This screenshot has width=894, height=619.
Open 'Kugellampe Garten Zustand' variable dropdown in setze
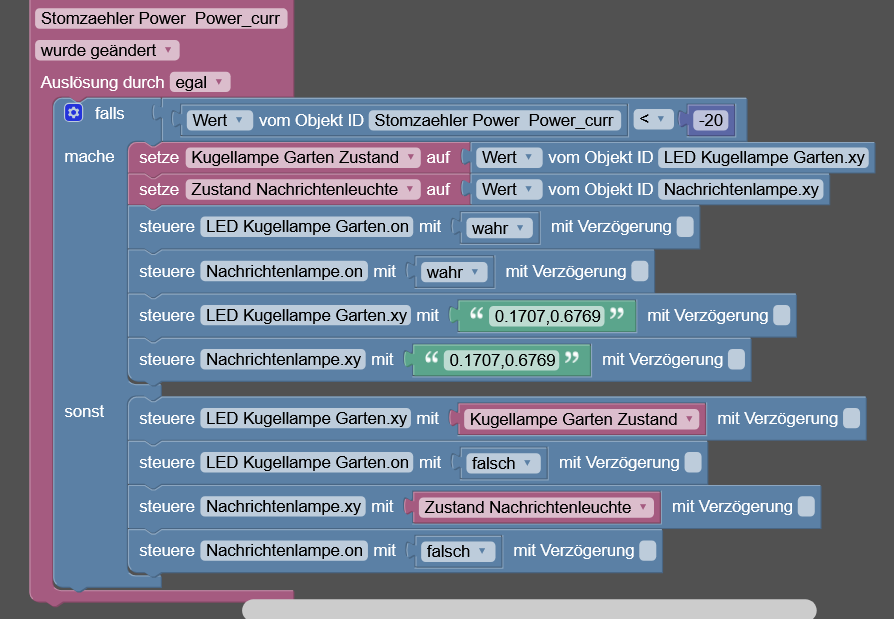[303, 157]
